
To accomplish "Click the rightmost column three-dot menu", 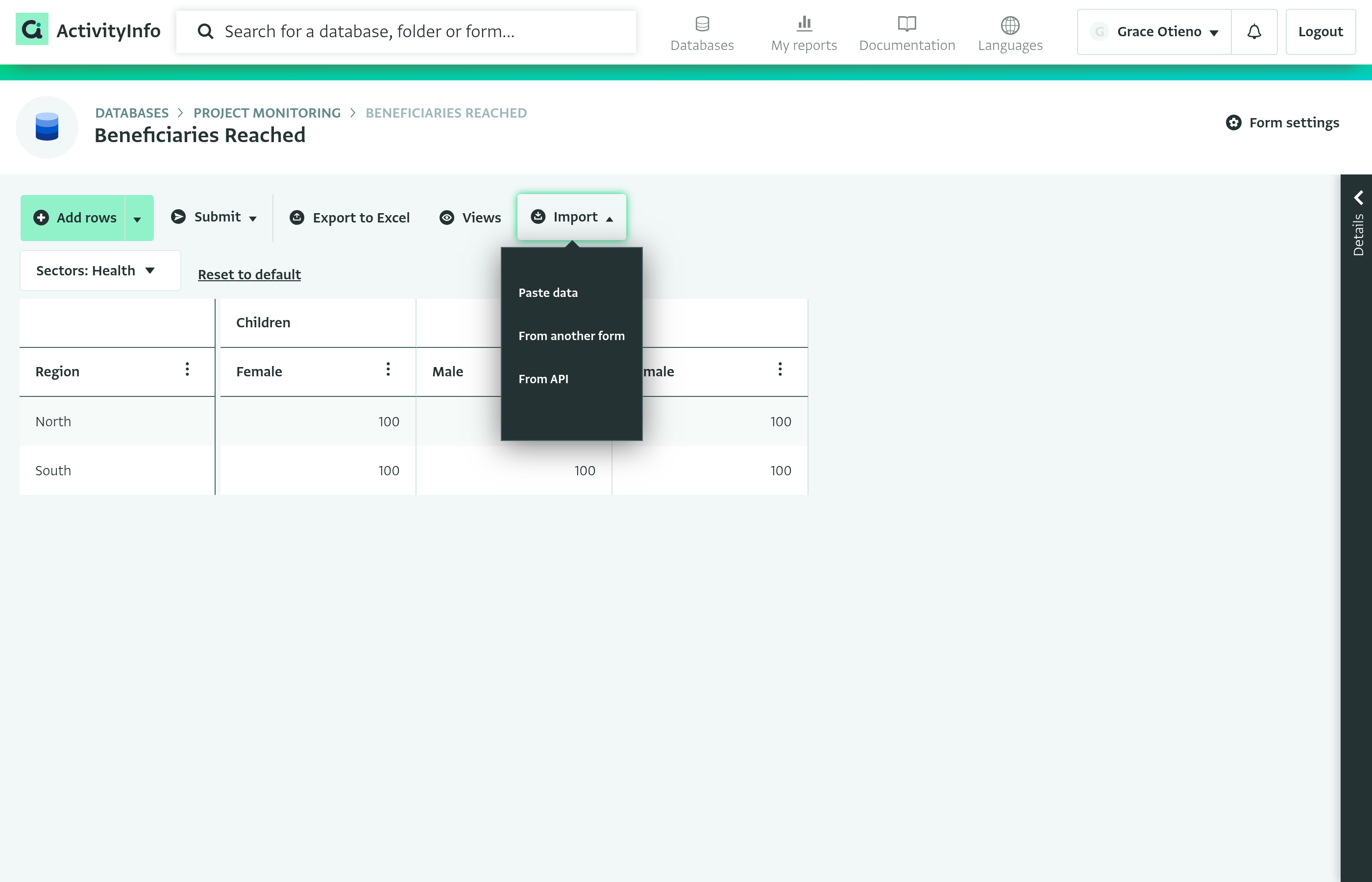I will click(x=780, y=369).
